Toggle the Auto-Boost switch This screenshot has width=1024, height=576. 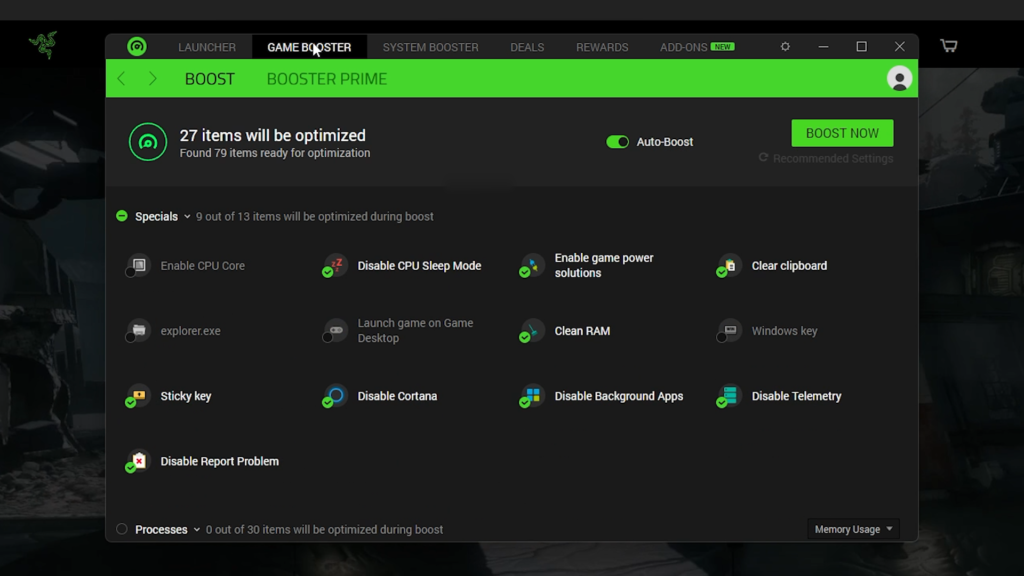click(x=617, y=142)
